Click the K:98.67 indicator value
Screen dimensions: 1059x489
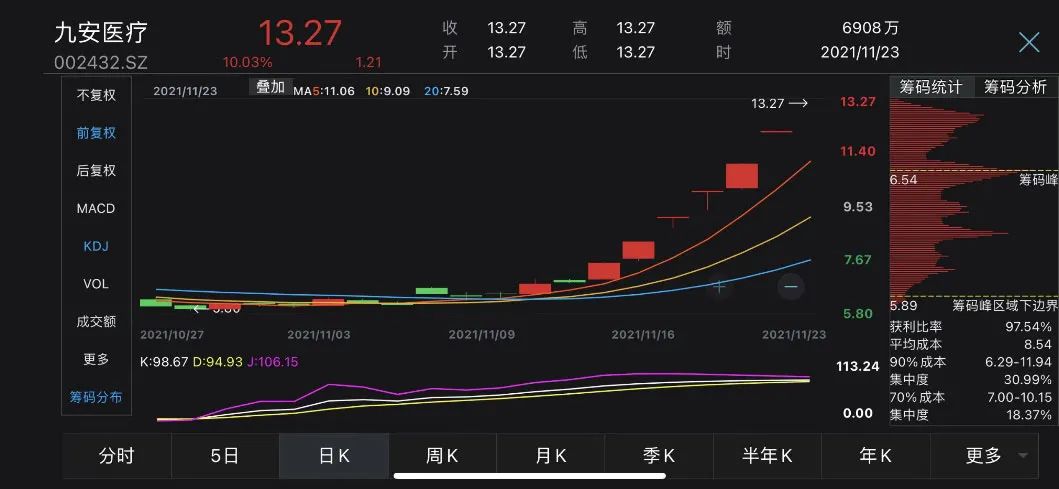click(164, 362)
